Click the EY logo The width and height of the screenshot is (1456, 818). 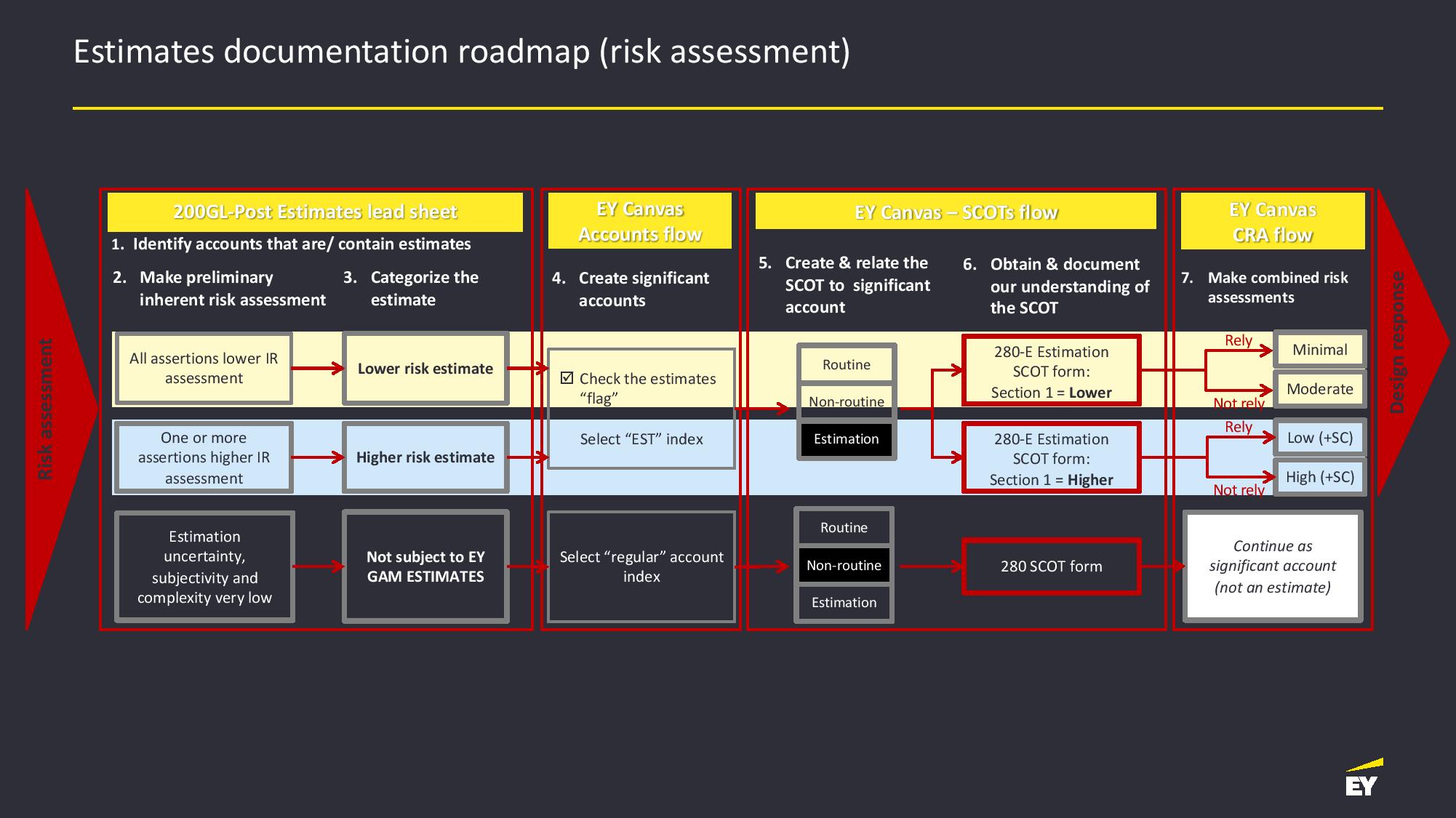coord(1364,777)
